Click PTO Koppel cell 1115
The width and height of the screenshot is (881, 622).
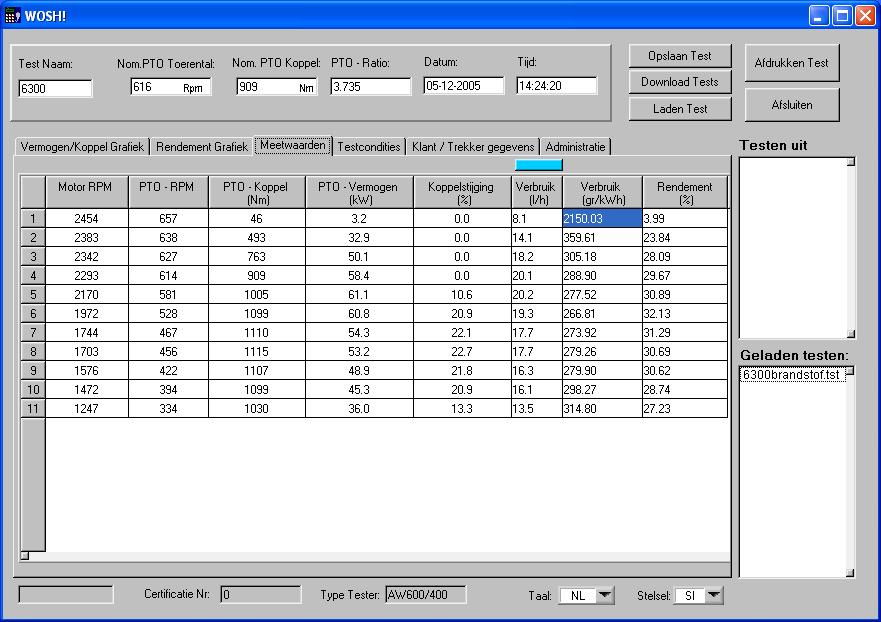tap(257, 352)
